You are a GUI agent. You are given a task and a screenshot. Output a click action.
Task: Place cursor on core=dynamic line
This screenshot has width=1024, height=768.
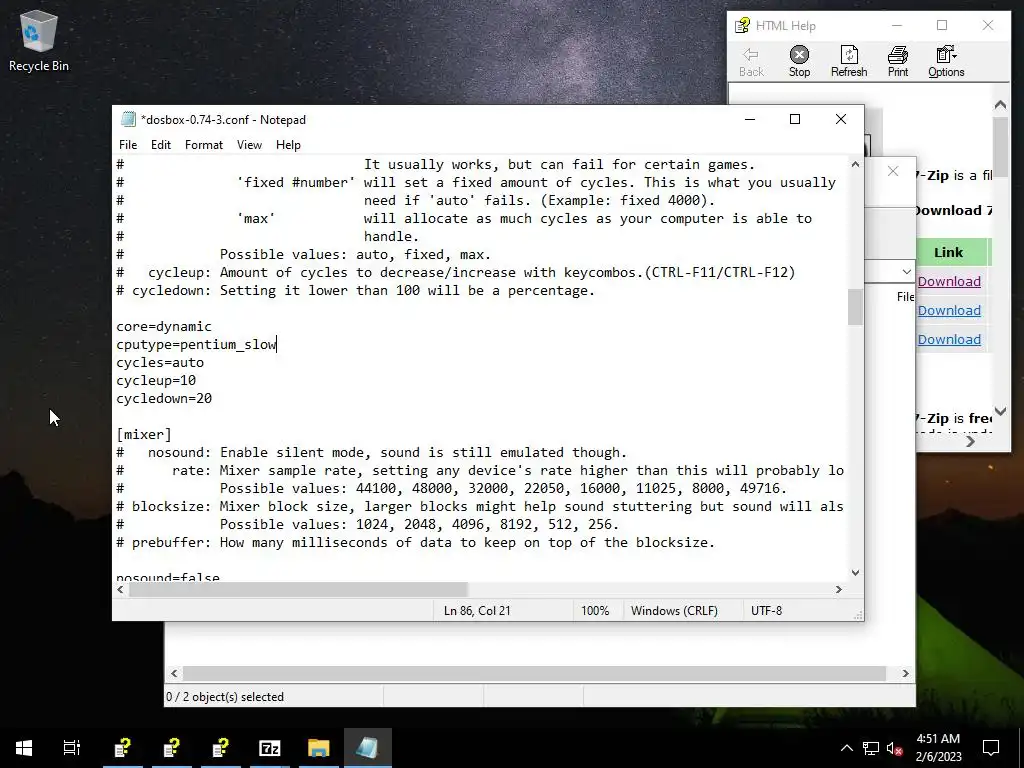tap(164, 327)
